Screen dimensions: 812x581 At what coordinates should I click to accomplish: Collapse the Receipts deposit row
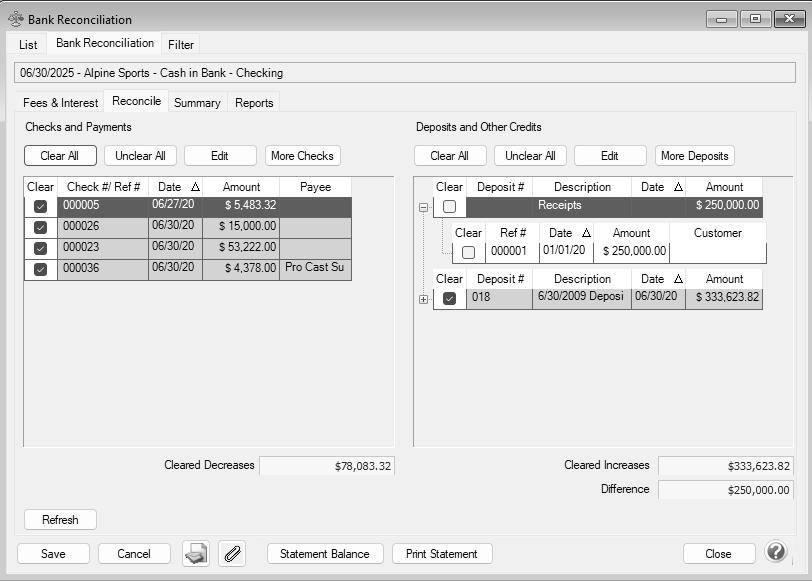423,207
